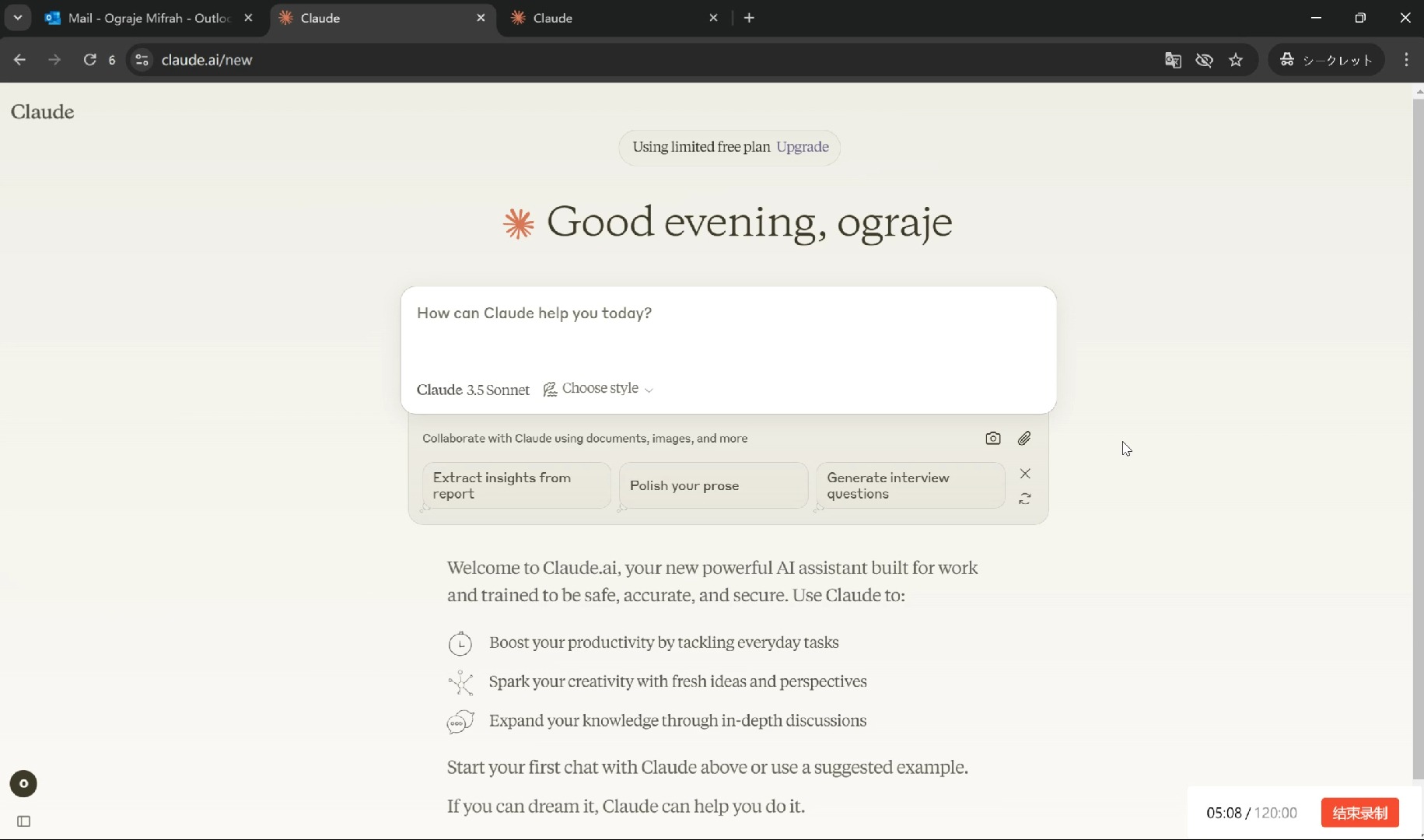The image size is (1424, 840).
Task: Reload the current page
Action: pyautogui.click(x=90, y=60)
